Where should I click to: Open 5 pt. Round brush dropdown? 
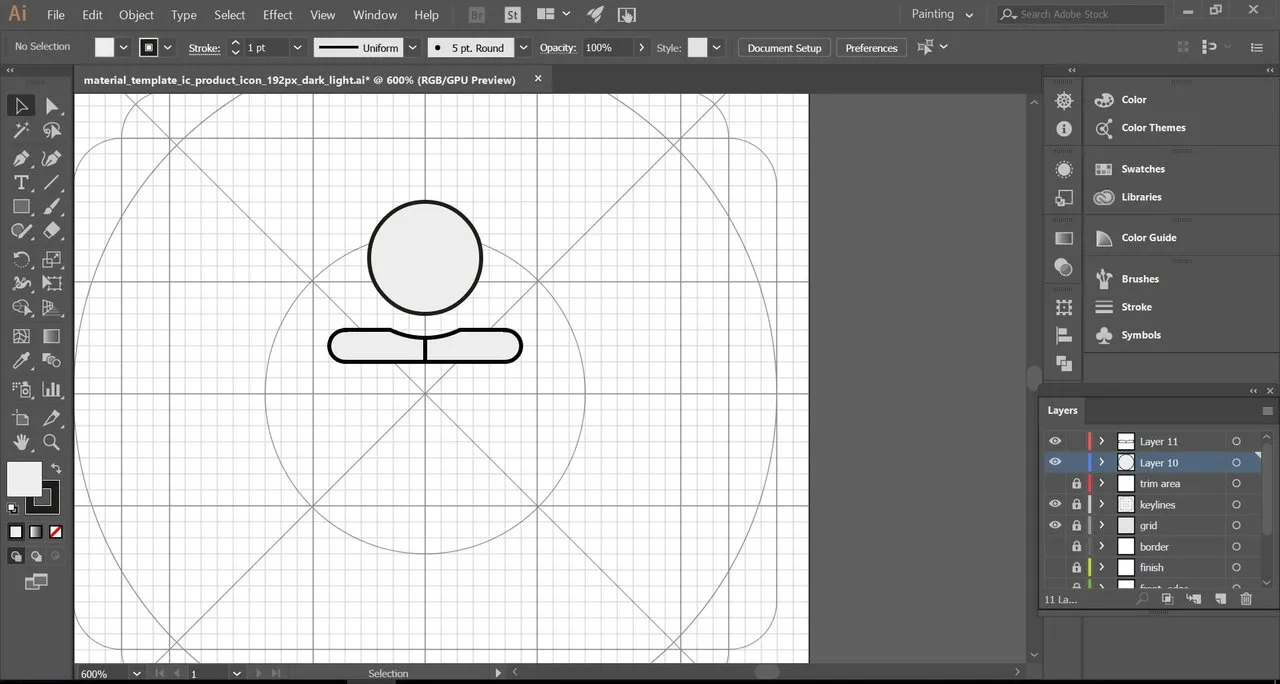click(x=525, y=48)
